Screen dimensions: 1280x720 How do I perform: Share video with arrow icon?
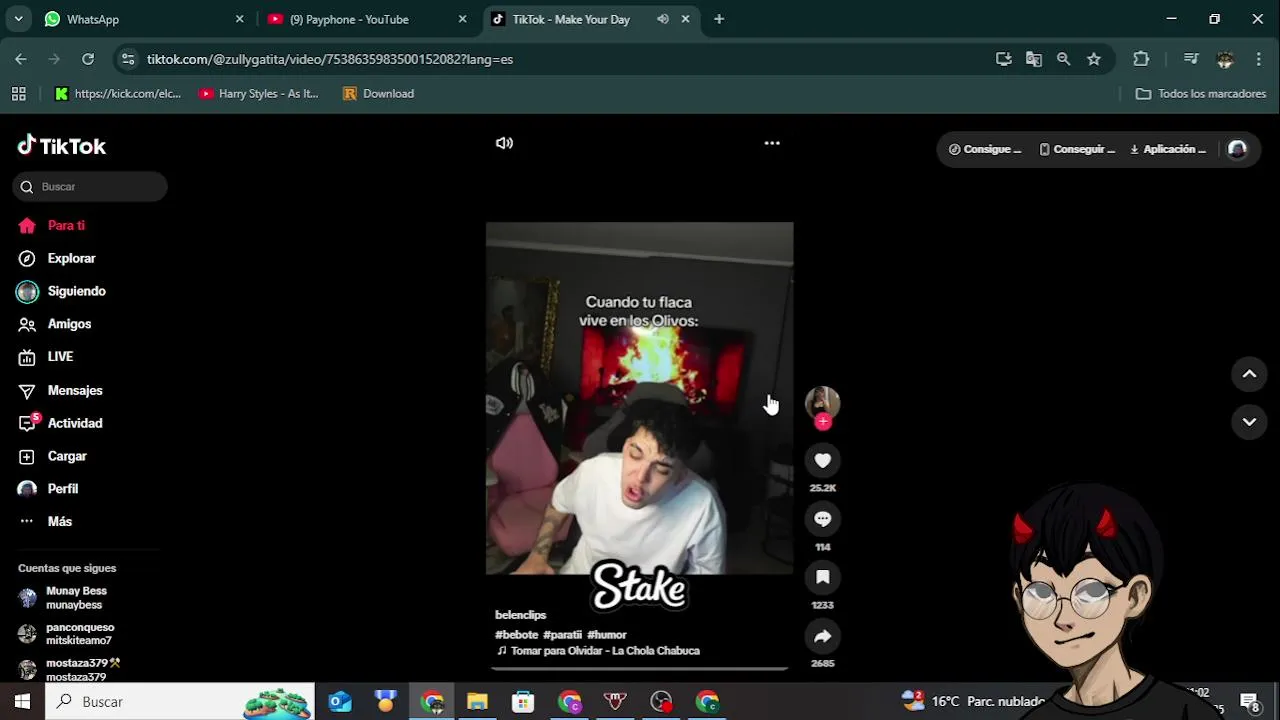click(822, 636)
